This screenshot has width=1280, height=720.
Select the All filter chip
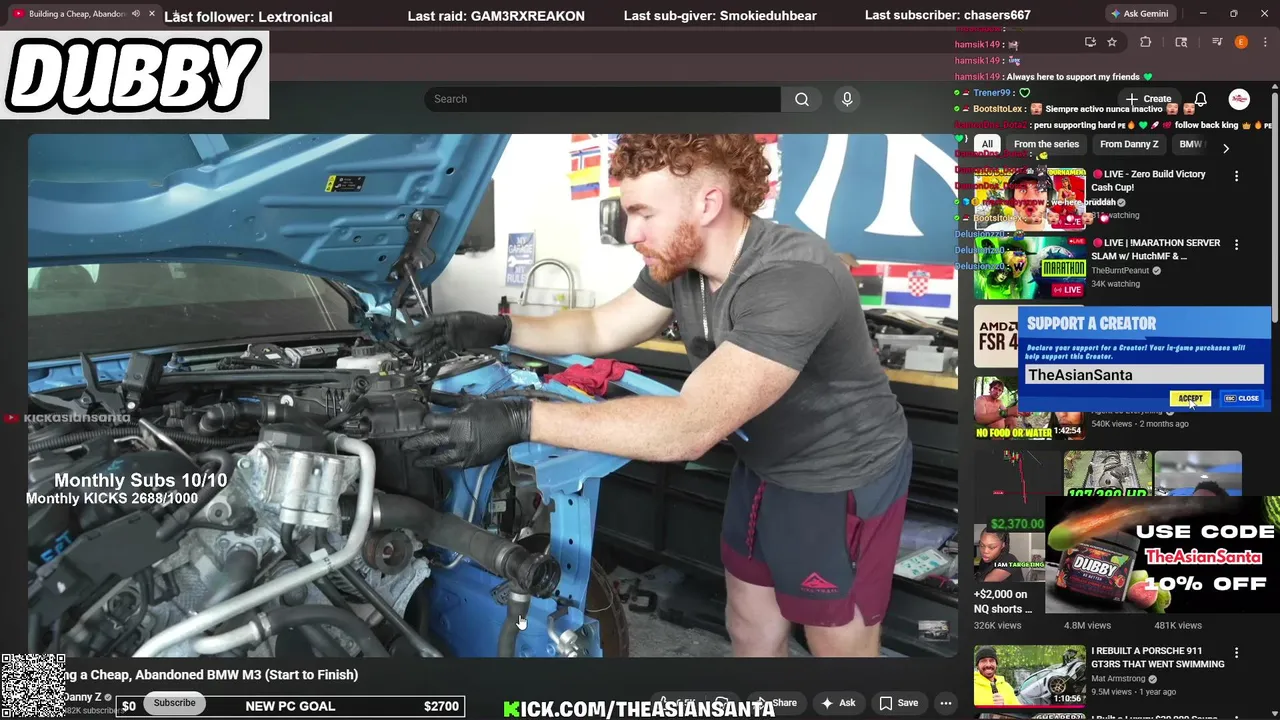(x=987, y=144)
